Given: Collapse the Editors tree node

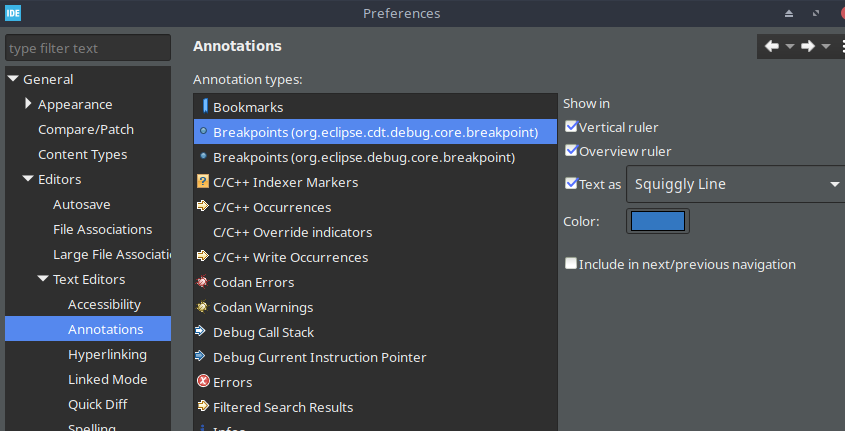Looking at the screenshot, I should (x=28, y=179).
